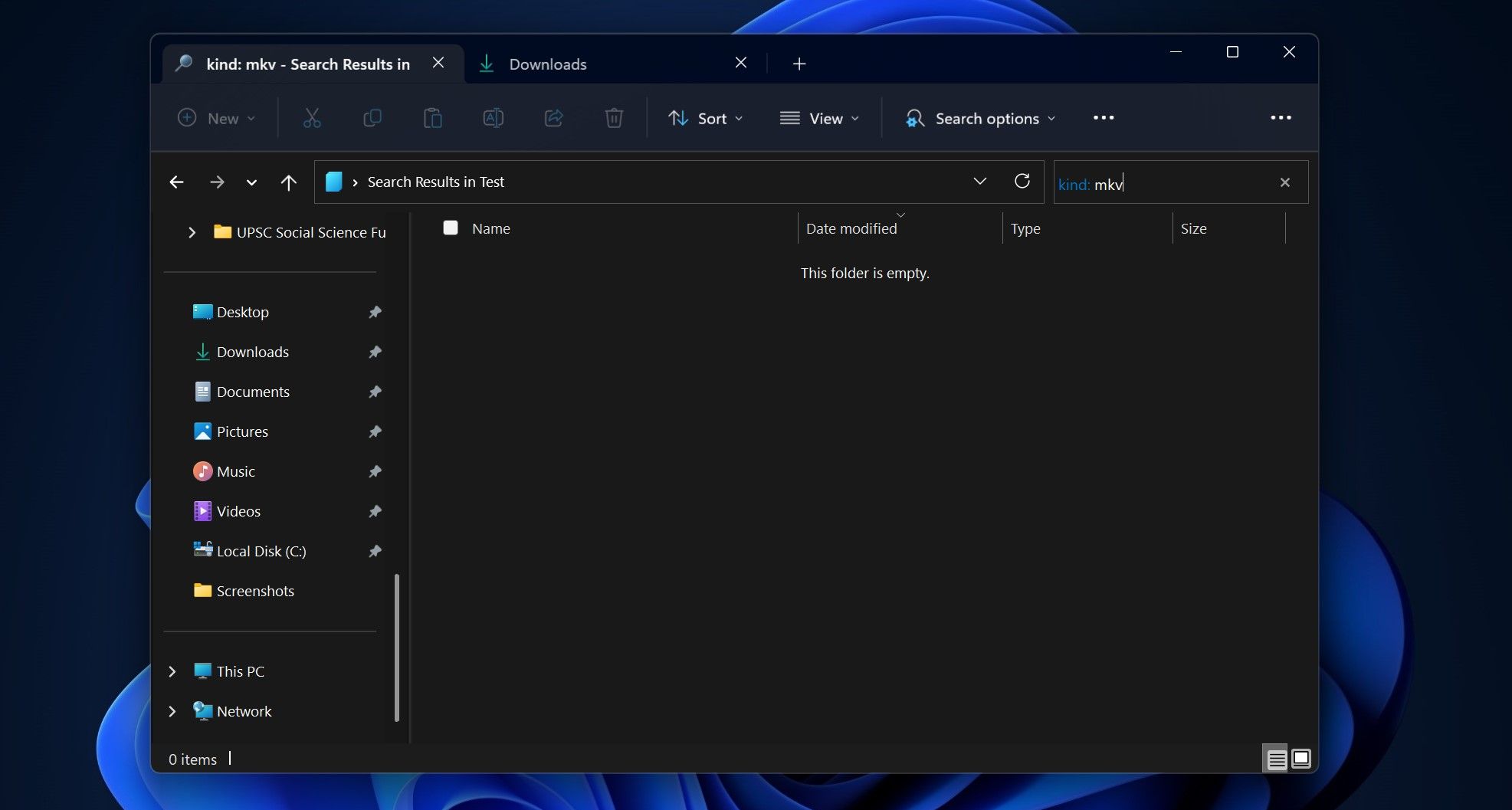The width and height of the screenshot is (1512, 810).
Task: Click the Delete trash can icon
Action: click(614, 118)
